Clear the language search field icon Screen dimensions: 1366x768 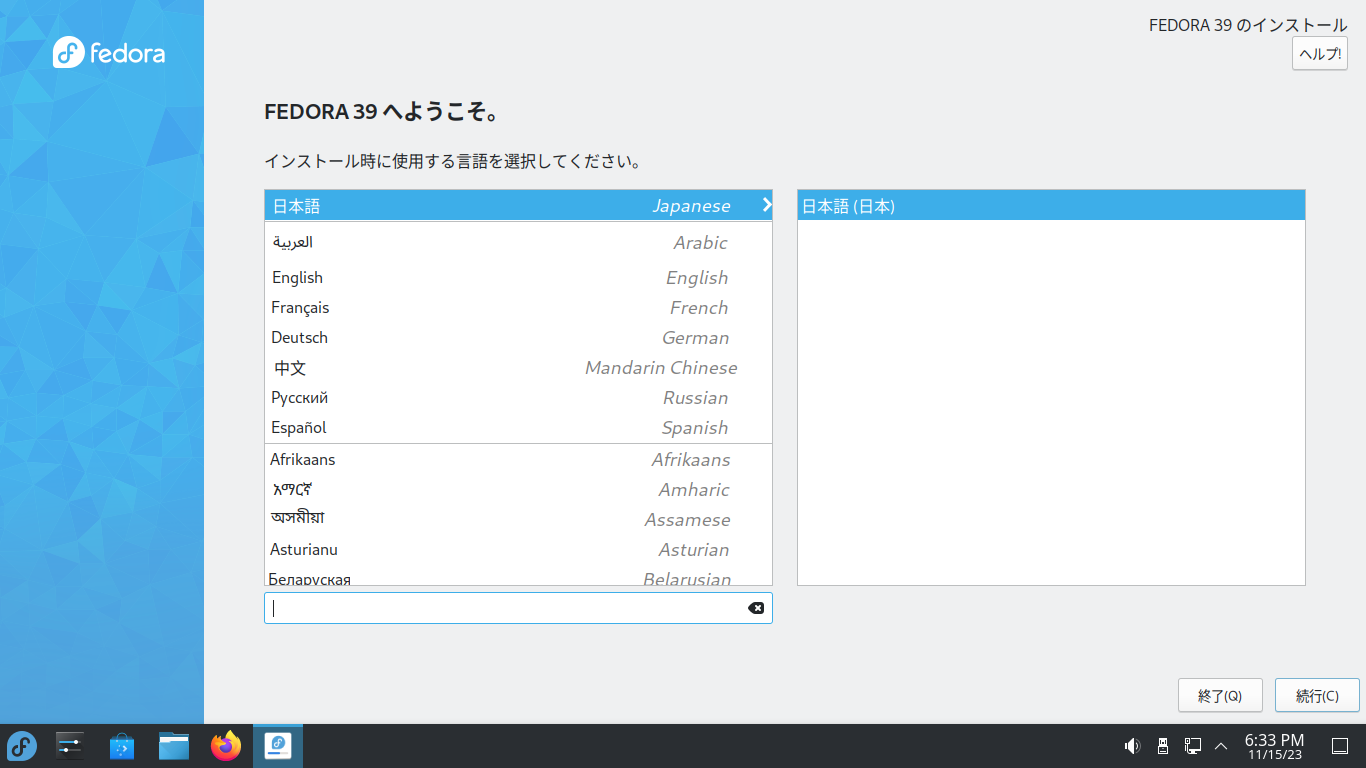756,608
